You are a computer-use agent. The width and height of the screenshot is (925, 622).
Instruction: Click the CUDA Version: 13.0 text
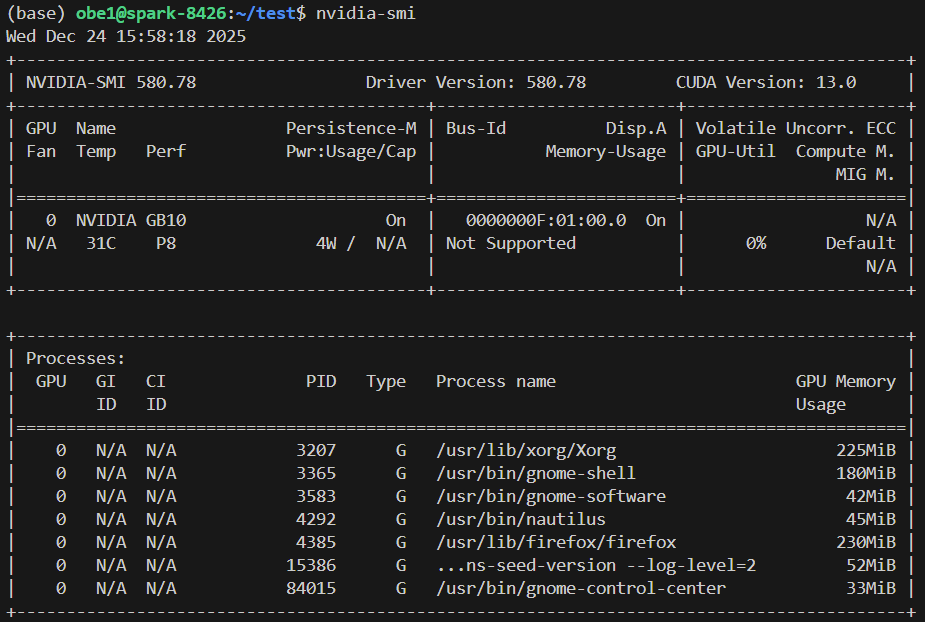[766, 82]
